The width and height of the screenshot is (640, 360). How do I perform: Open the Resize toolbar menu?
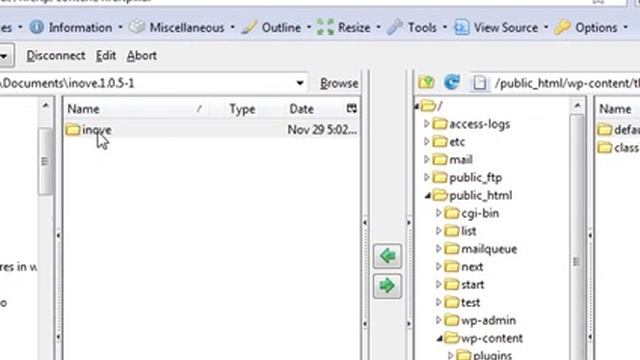click(354, 28)
